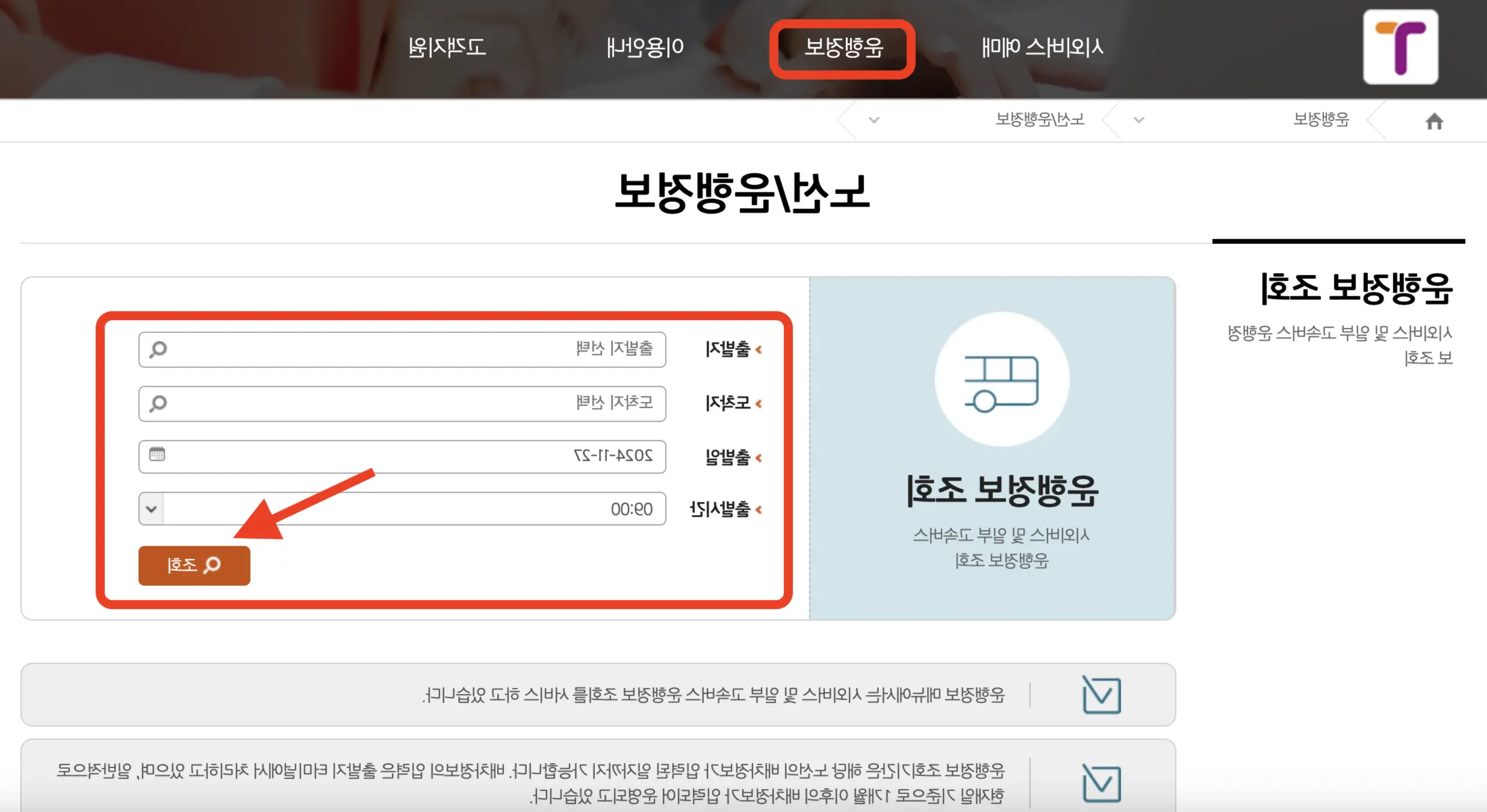The height and width of the screenshot is (812, 1487).
Task: Open calendar icon in 출발일 field
Action: [x=157, y=454]
